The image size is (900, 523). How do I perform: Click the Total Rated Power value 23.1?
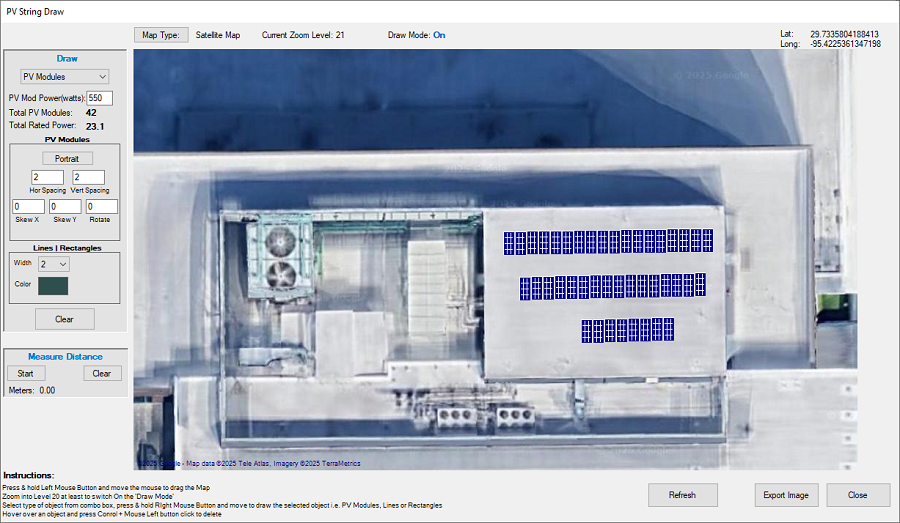(x=95, y=126)
